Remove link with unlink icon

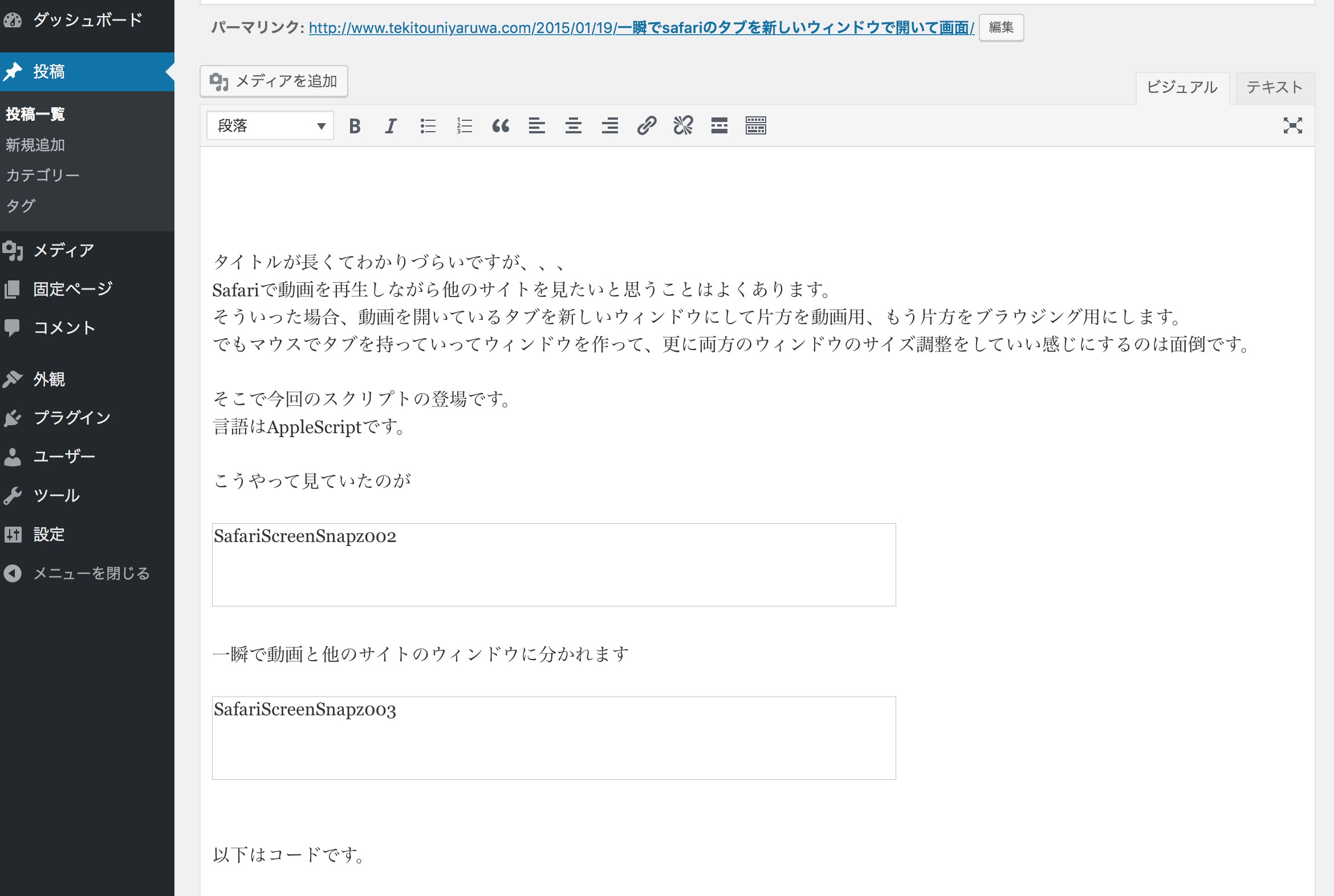coord(683,126)
